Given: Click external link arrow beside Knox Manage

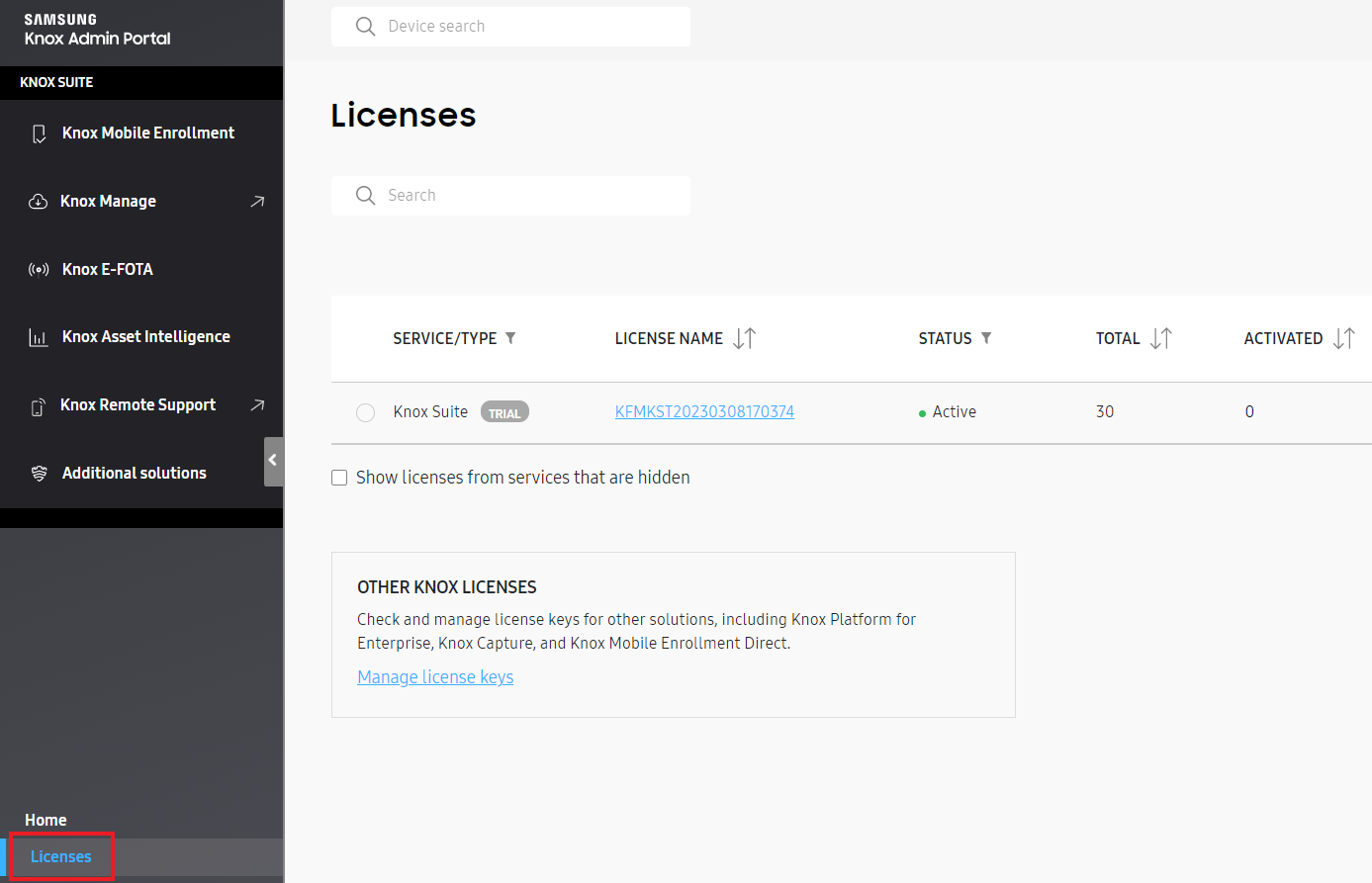Looking at the screenshot, I should click(x=257, y=202).
